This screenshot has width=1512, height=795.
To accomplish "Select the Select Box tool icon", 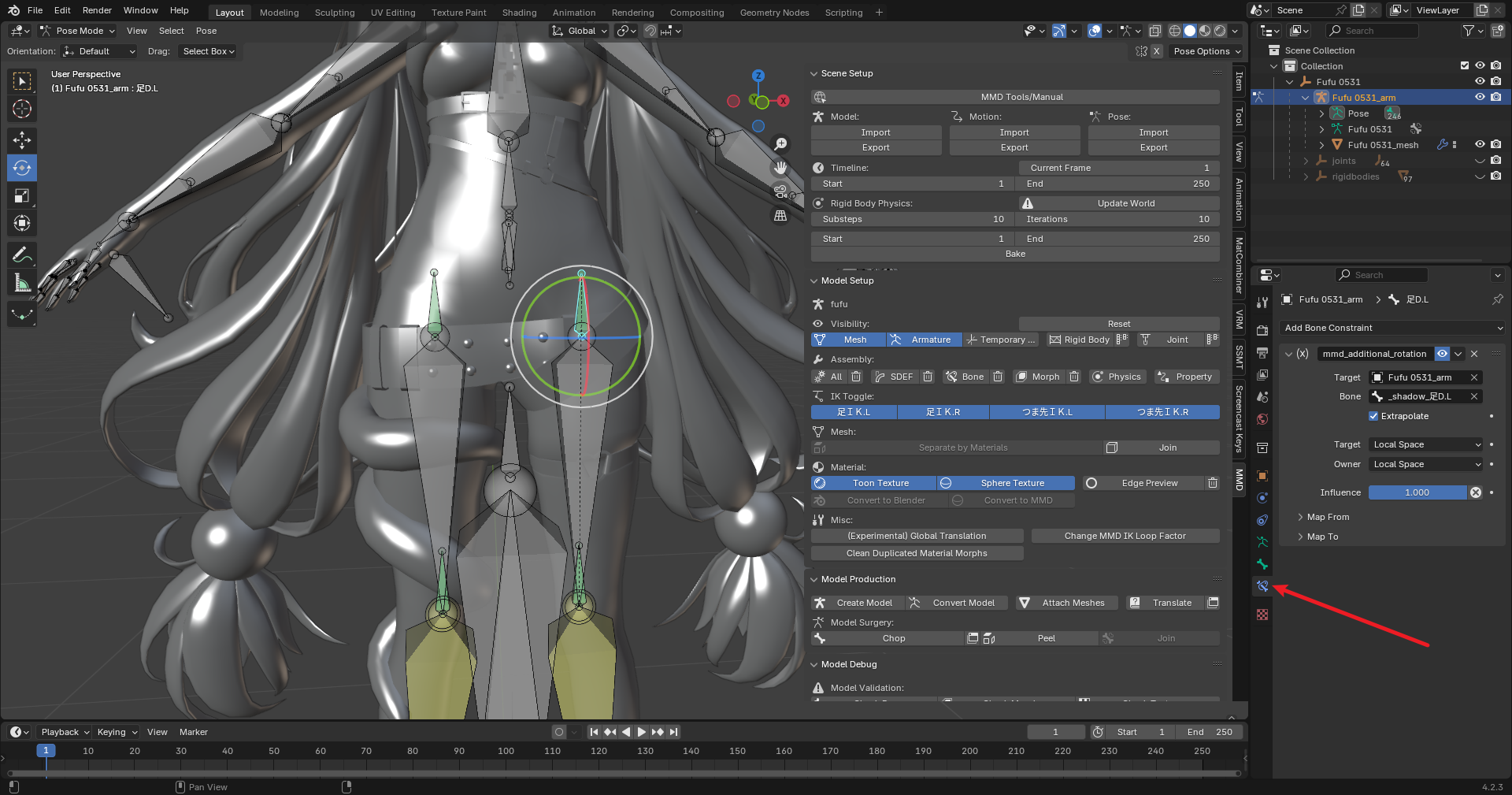I will click(22, 81).
